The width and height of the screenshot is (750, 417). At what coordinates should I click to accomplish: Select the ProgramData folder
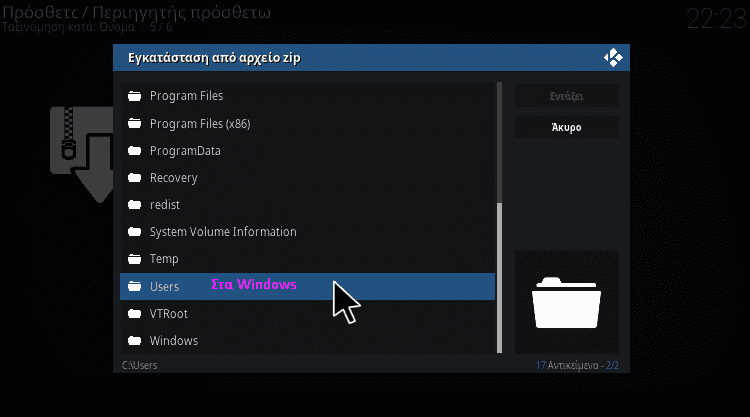[x=308, y=151]
